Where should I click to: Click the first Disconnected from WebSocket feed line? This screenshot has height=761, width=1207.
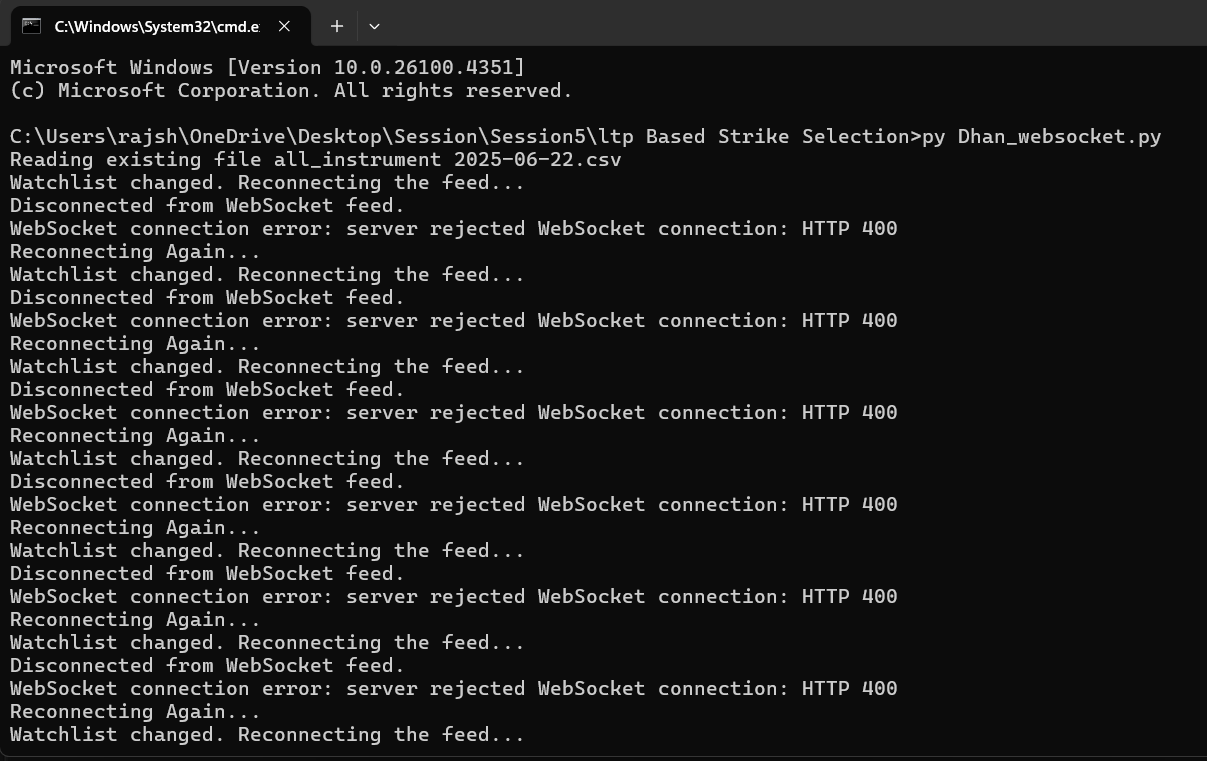[207, 206]
